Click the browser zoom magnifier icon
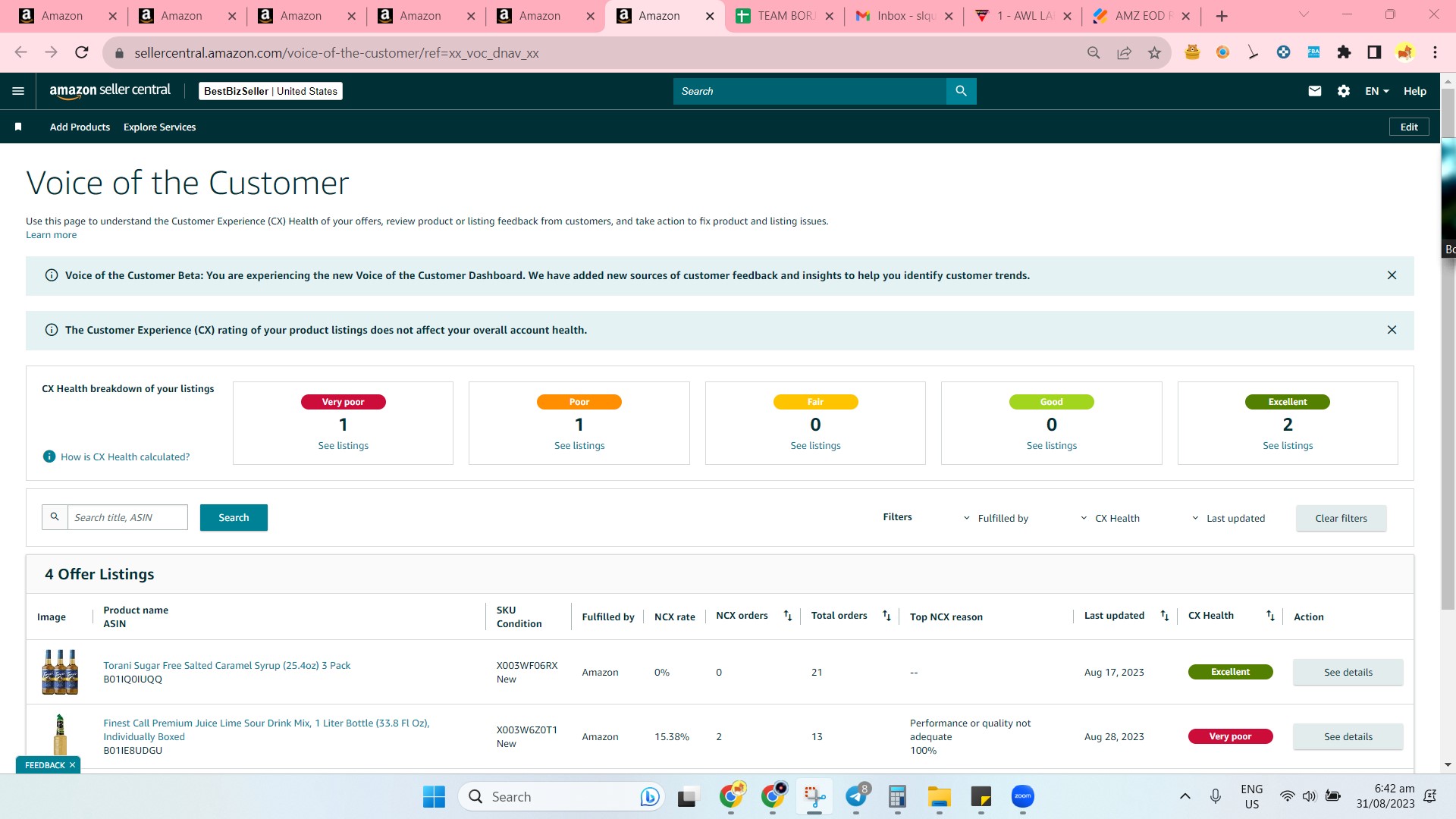The width and height of the screenshot is (1456, 819). (1094, 53)
